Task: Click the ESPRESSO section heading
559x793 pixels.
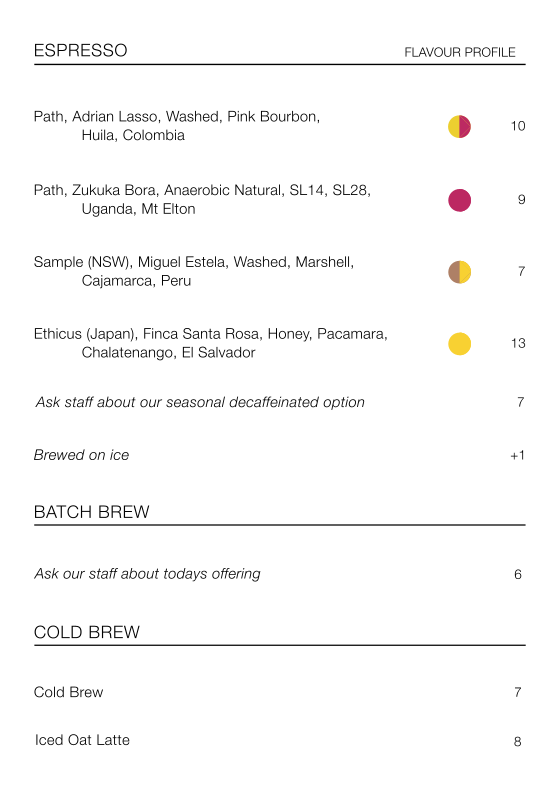Action: click(80, 51)
